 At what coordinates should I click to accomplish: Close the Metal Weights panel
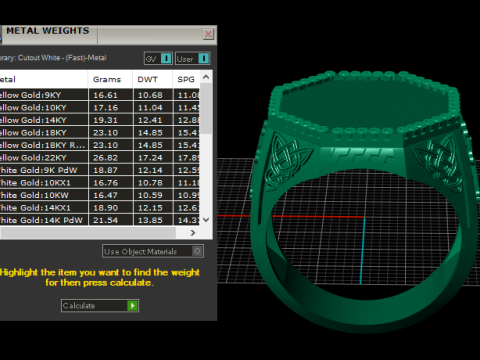[x=208, y=34]
